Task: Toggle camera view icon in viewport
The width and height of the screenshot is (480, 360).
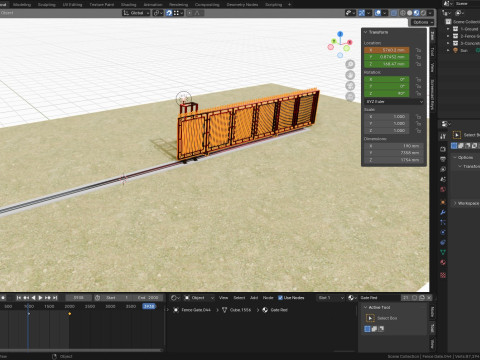Action: [x=350, y=86]
